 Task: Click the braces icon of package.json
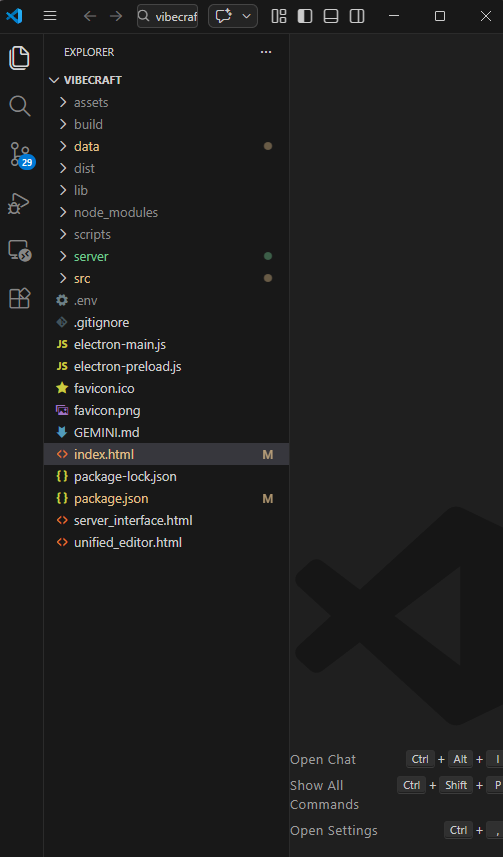[x=62, y=498]
